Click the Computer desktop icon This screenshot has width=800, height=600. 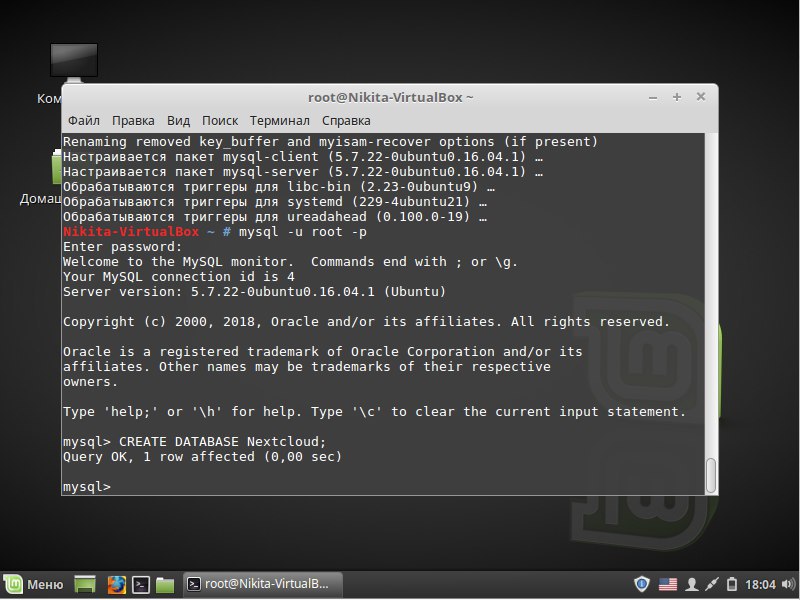coord(73,64)
